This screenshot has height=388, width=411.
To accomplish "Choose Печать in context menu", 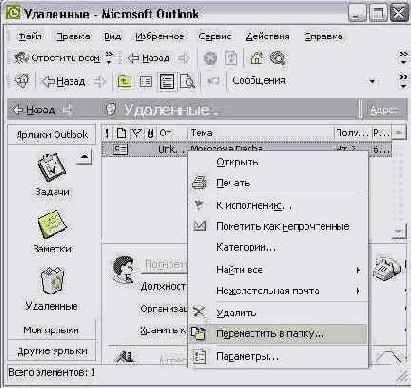I will point(278,183).
